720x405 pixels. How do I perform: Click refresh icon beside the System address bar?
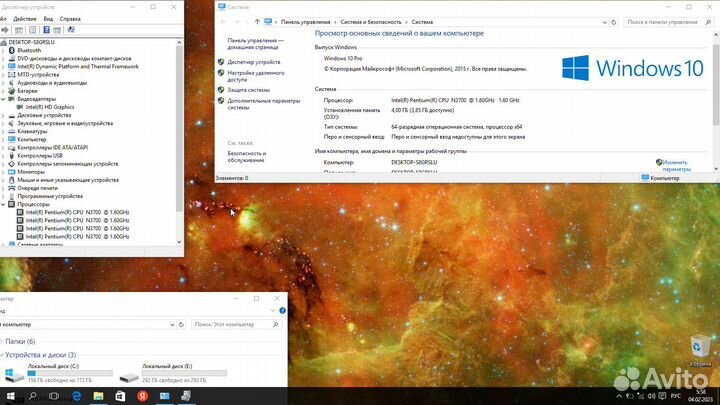pos(613,22)
